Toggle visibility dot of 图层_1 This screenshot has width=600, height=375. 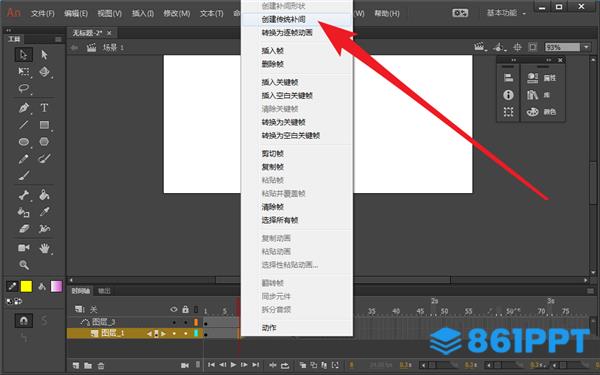(x=174, y=334)
